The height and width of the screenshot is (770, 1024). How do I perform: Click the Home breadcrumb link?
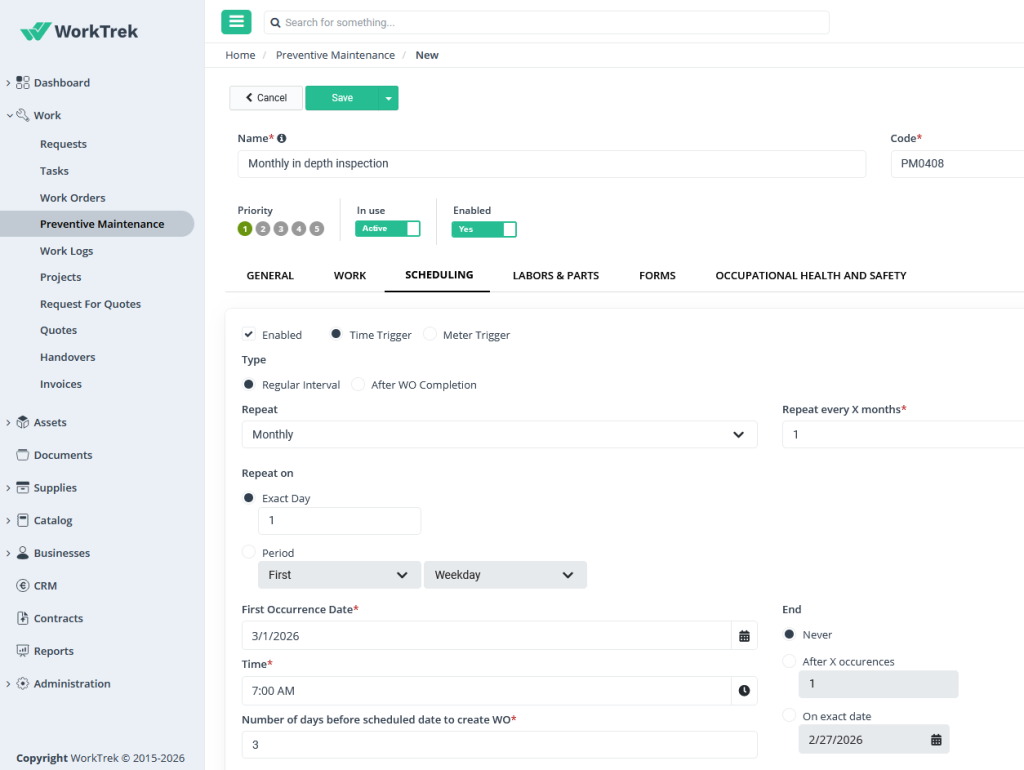coord(240,55)
